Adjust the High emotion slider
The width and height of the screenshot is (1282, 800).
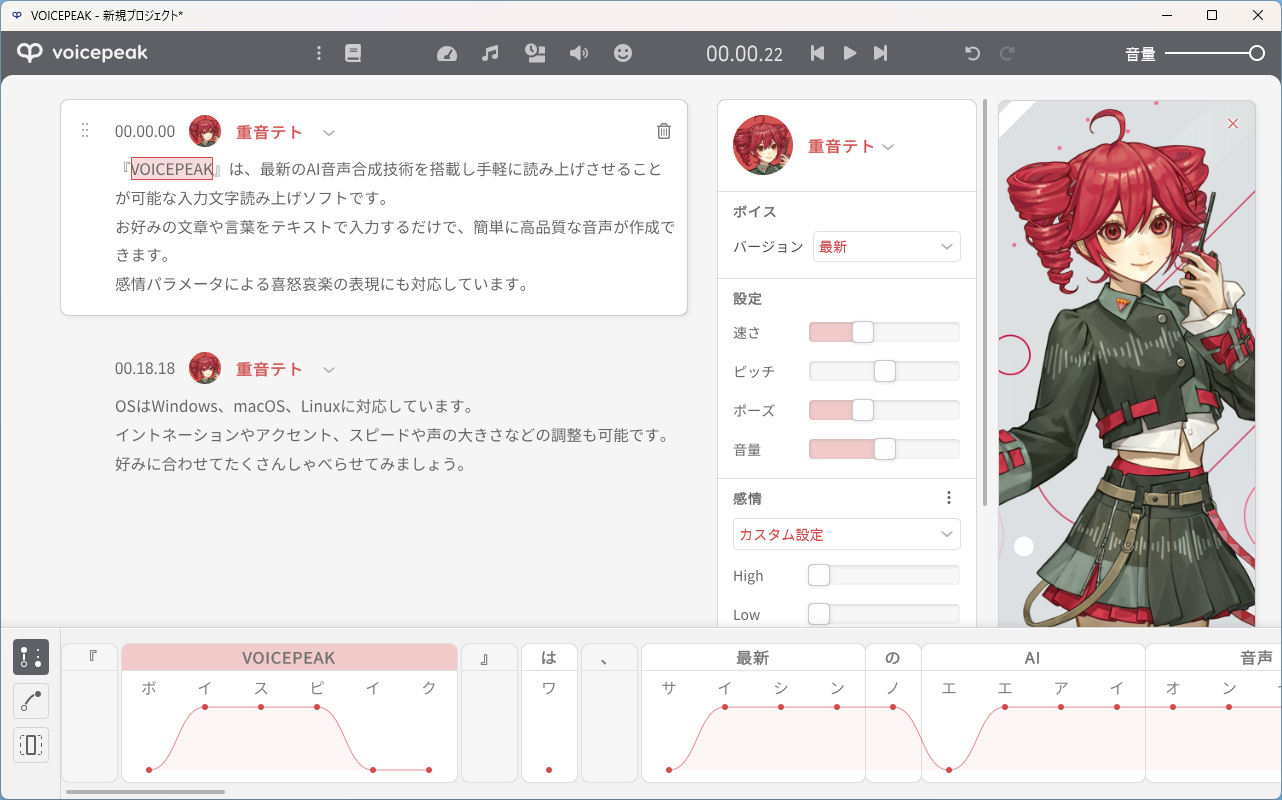[884, 575]
